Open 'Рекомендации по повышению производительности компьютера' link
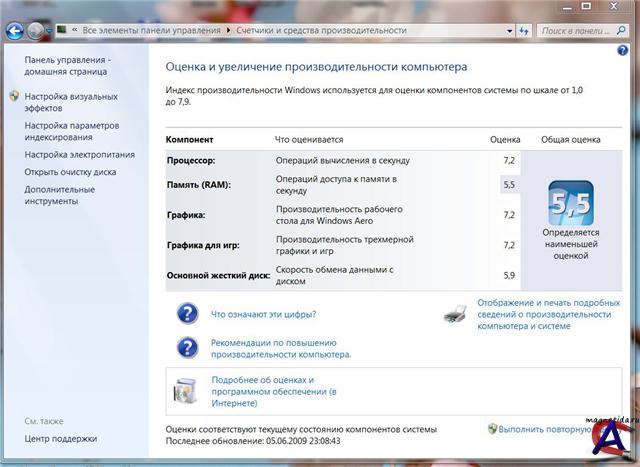Viewport: 640px width, 467px height. pyautogui.click(x=281, y=349)
